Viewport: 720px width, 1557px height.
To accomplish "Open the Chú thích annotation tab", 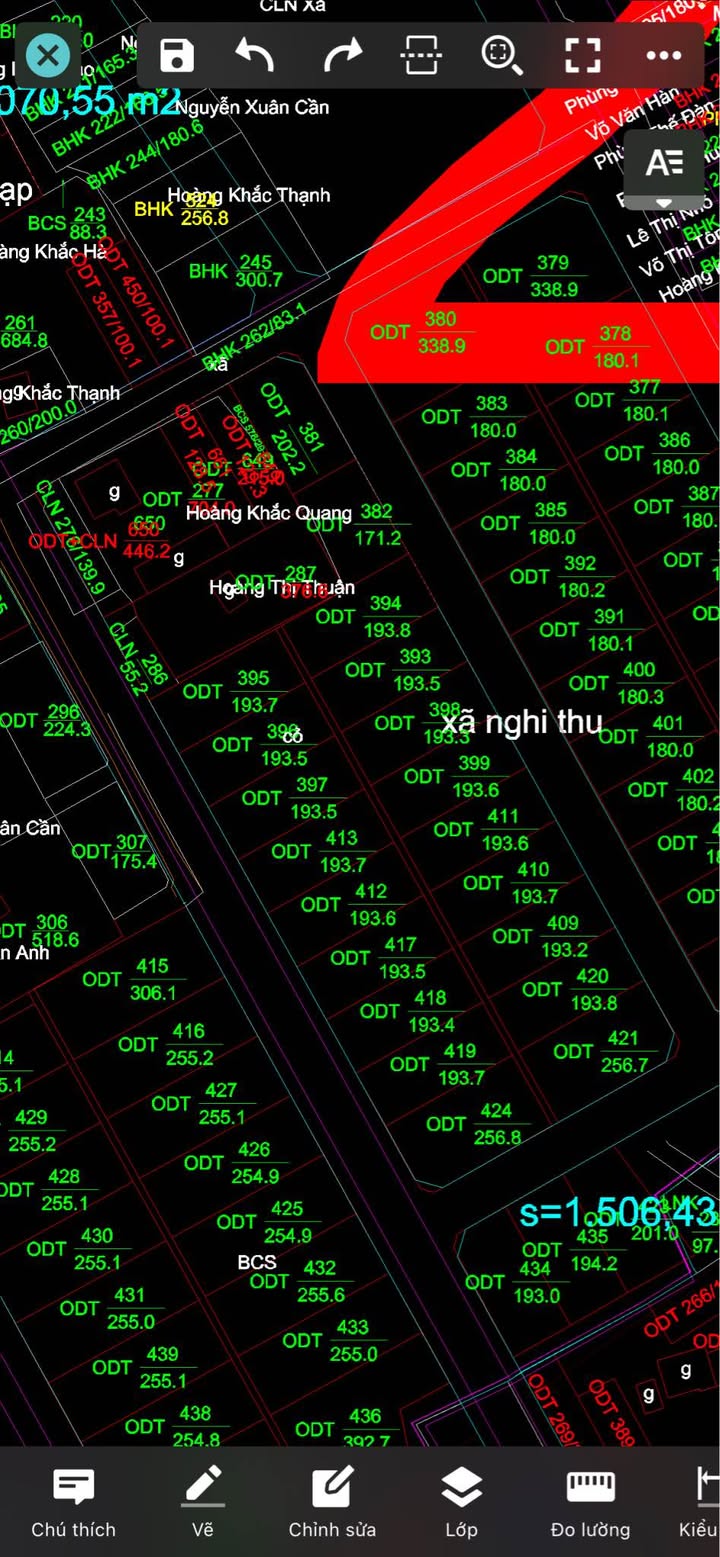I will pos(74,1501).
